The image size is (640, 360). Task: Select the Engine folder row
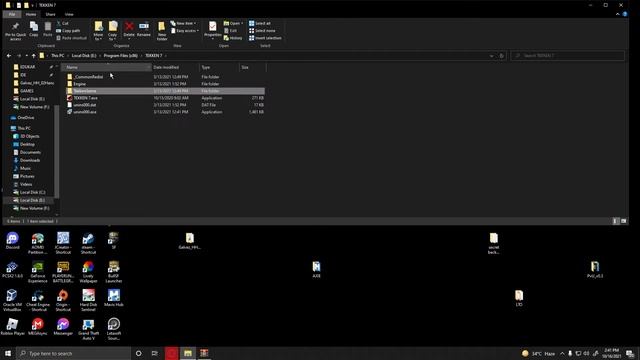click(x=165, y=84)
